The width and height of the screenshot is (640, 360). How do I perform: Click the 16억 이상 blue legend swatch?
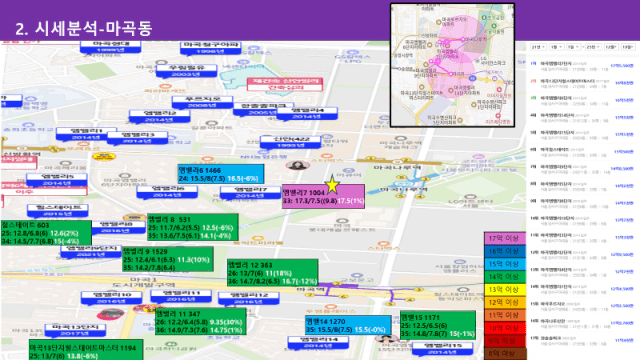pos(504,251)
